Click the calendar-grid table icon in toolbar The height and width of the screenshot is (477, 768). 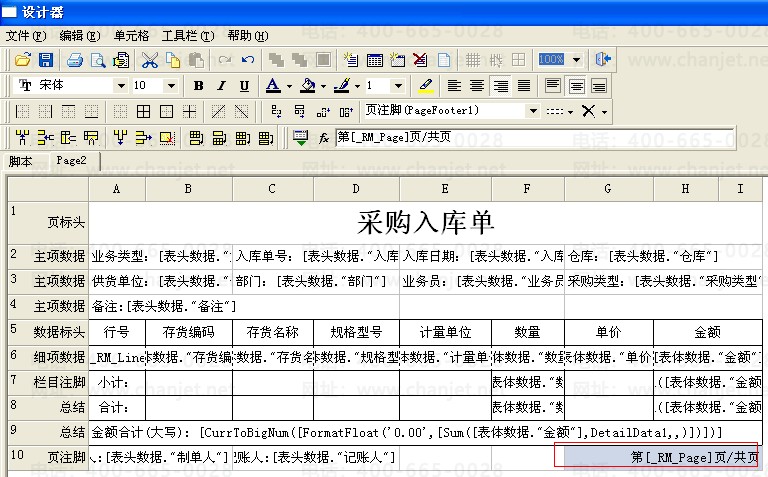click(x=375, y=60)
